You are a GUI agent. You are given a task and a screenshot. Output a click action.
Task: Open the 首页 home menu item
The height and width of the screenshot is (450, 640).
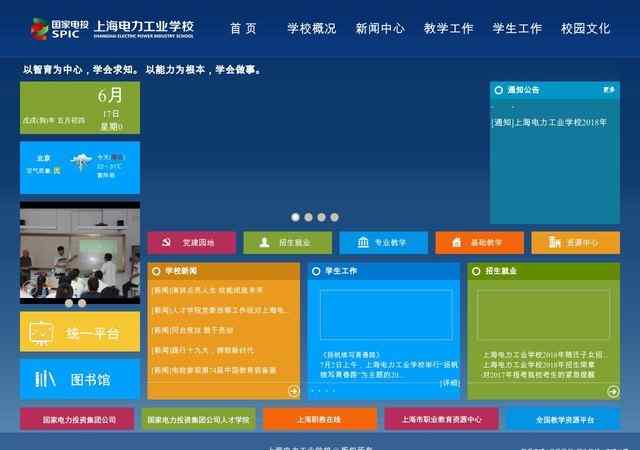[x=243, y=29]
